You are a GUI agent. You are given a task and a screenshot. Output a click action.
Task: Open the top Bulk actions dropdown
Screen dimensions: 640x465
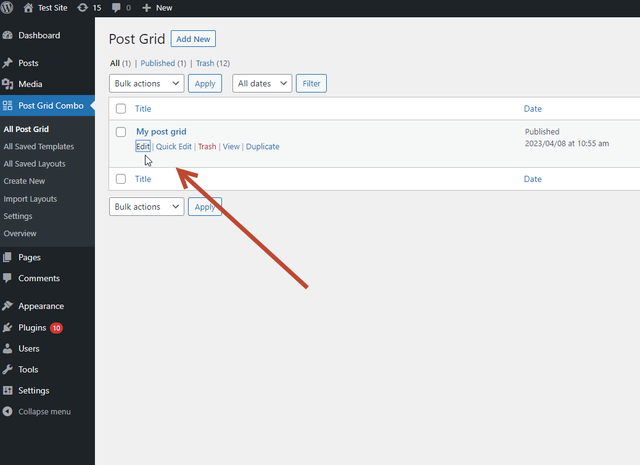pyautogui.click(x=147, y=83)
